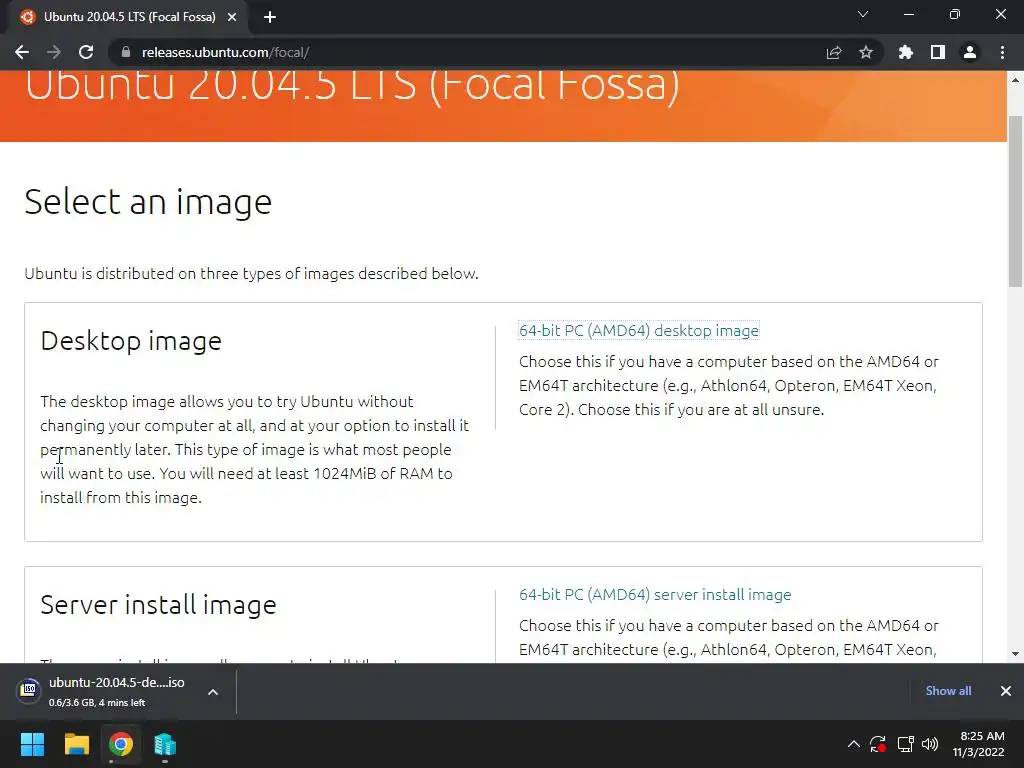Click the scrollbar down arrow
Viewport: 1024px width, 768px height.
pyautogui.click(x=1016, y=654)
